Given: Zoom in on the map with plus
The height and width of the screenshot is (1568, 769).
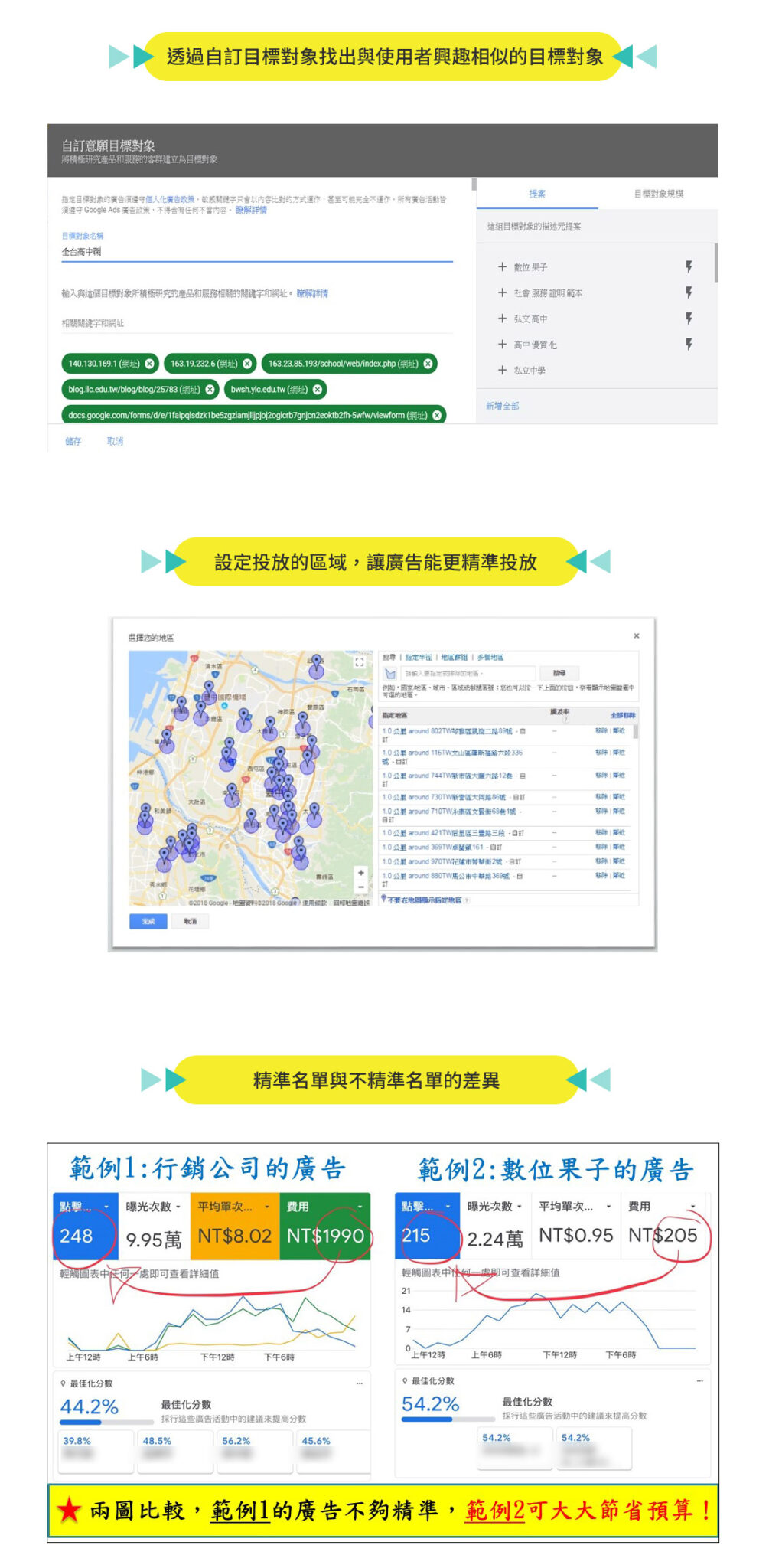Looking at the screenshot, I should [x=360, y=872].
